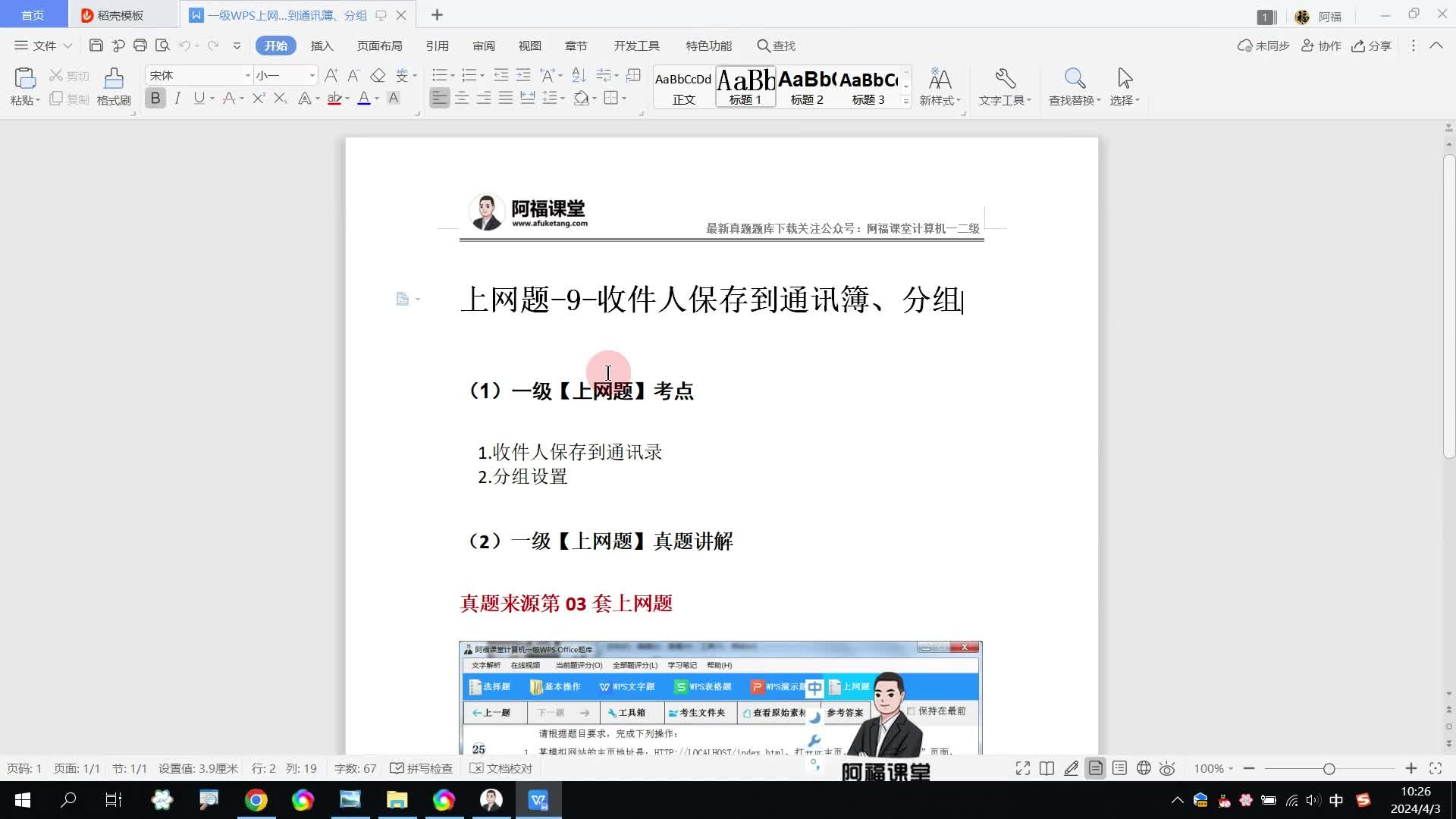
Task: Click the center alignment icon
Action: [x=462, y=98]
